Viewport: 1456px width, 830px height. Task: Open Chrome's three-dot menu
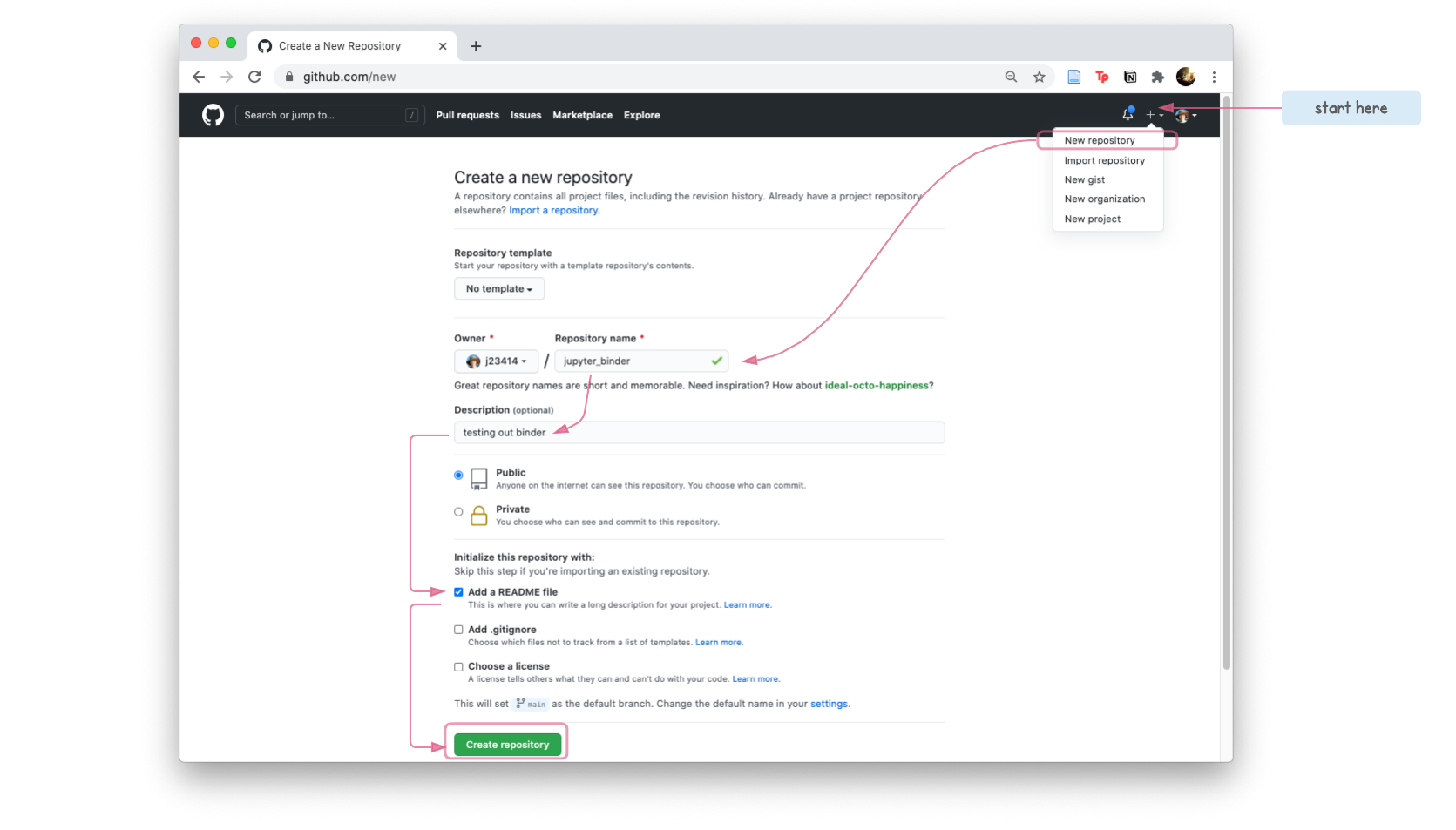click(1214, 77)
